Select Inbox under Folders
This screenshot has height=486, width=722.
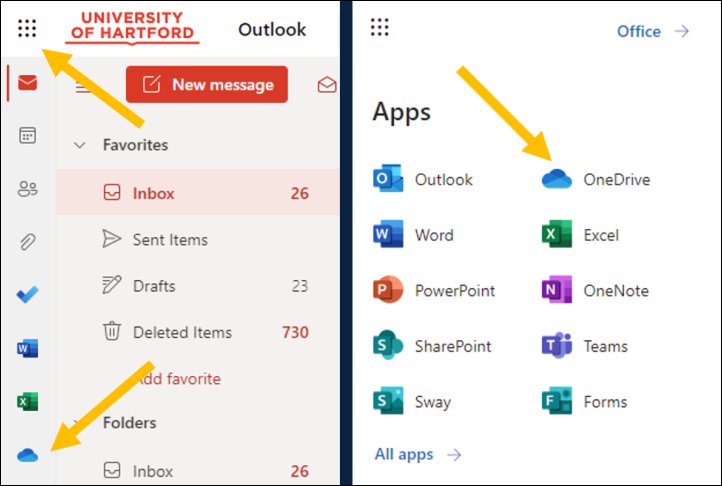[198, 471]
